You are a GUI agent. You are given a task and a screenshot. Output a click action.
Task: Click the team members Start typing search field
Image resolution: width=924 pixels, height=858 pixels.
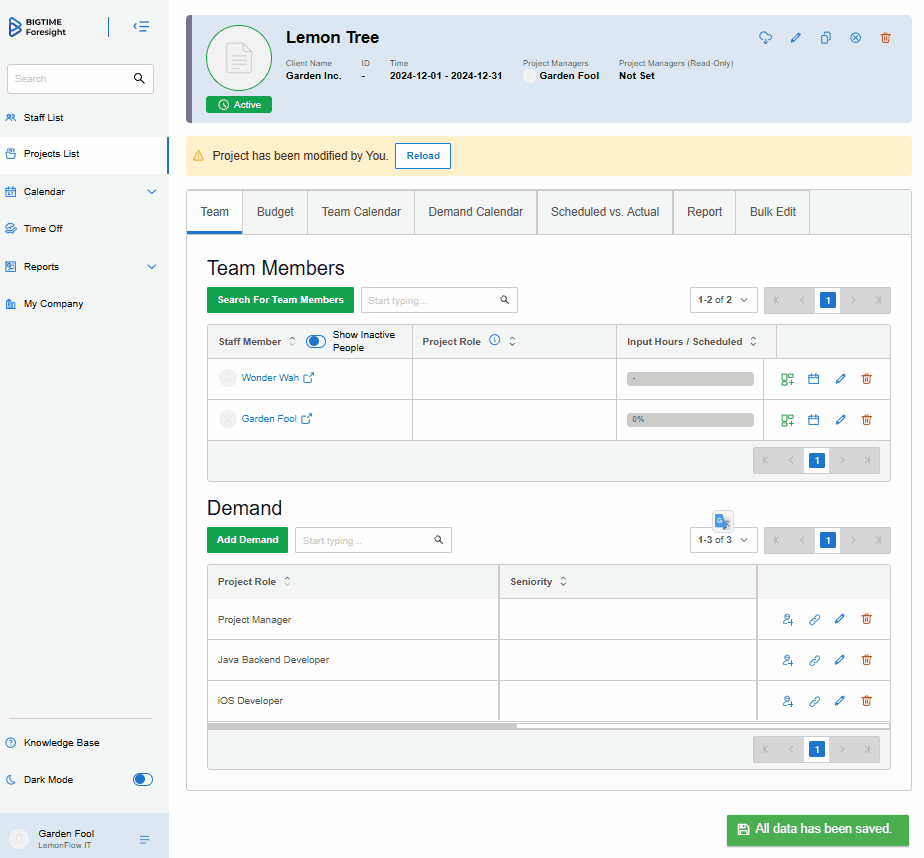[430, 300]
